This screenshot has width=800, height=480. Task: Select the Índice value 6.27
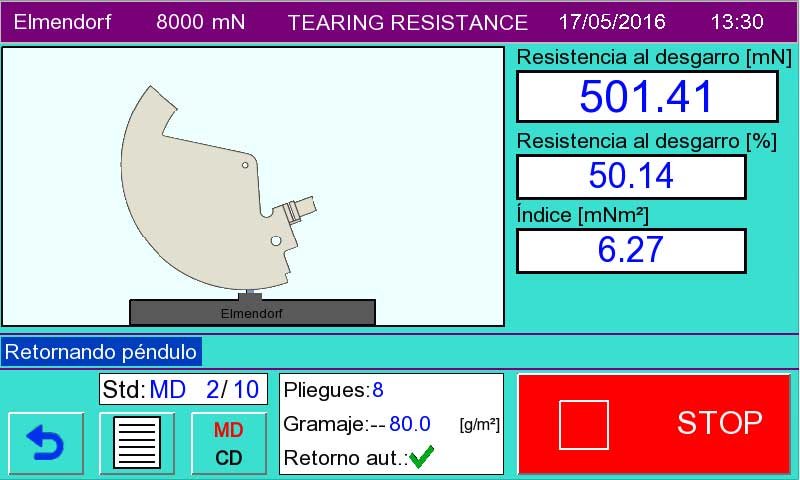[631, 250]
